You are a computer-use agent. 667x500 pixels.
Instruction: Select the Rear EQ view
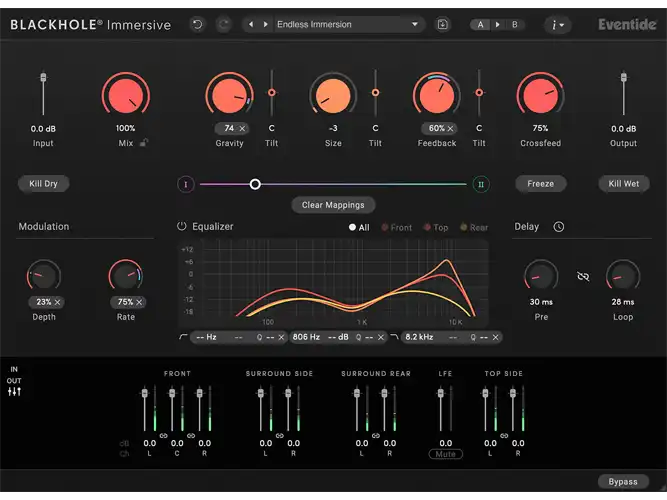coord(474,227)
